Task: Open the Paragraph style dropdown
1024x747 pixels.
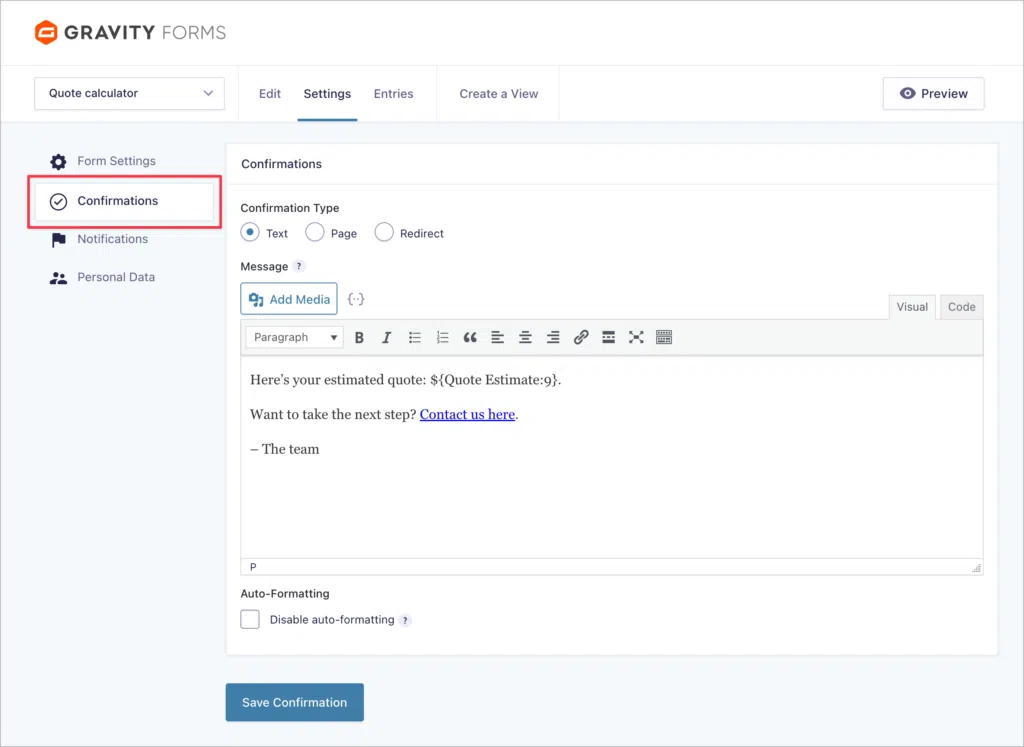Action: [293, 337]
